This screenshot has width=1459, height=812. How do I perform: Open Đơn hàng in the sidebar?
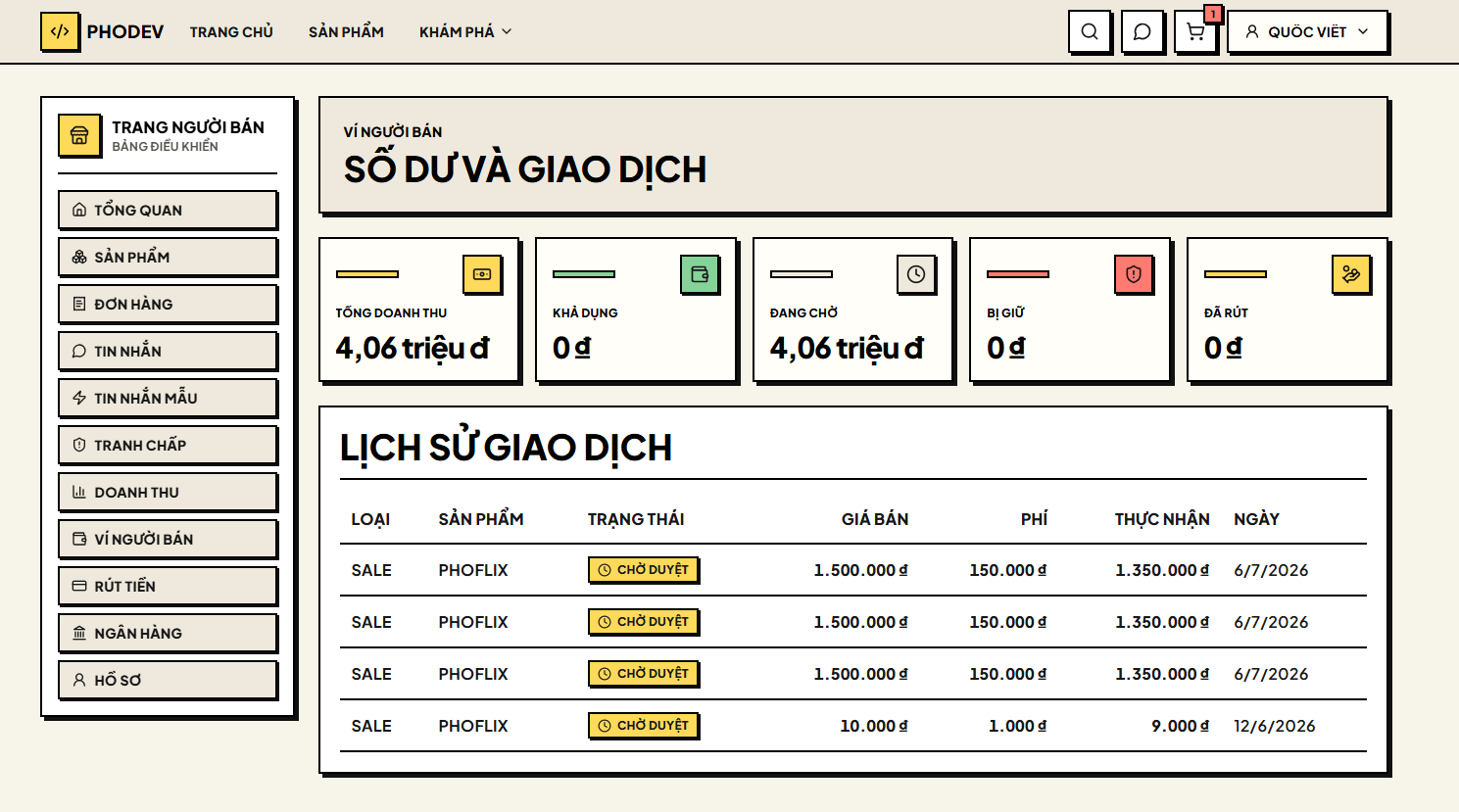tap(168, 304)
